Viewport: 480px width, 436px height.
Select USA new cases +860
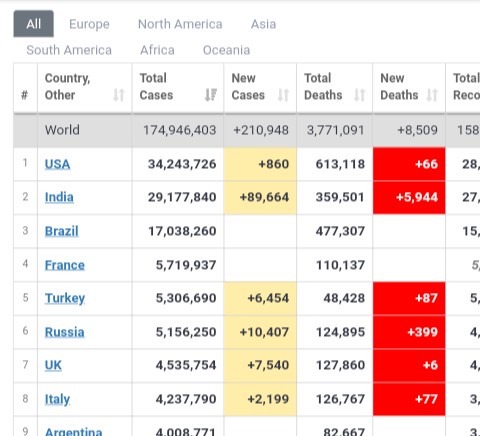point(274,164)
